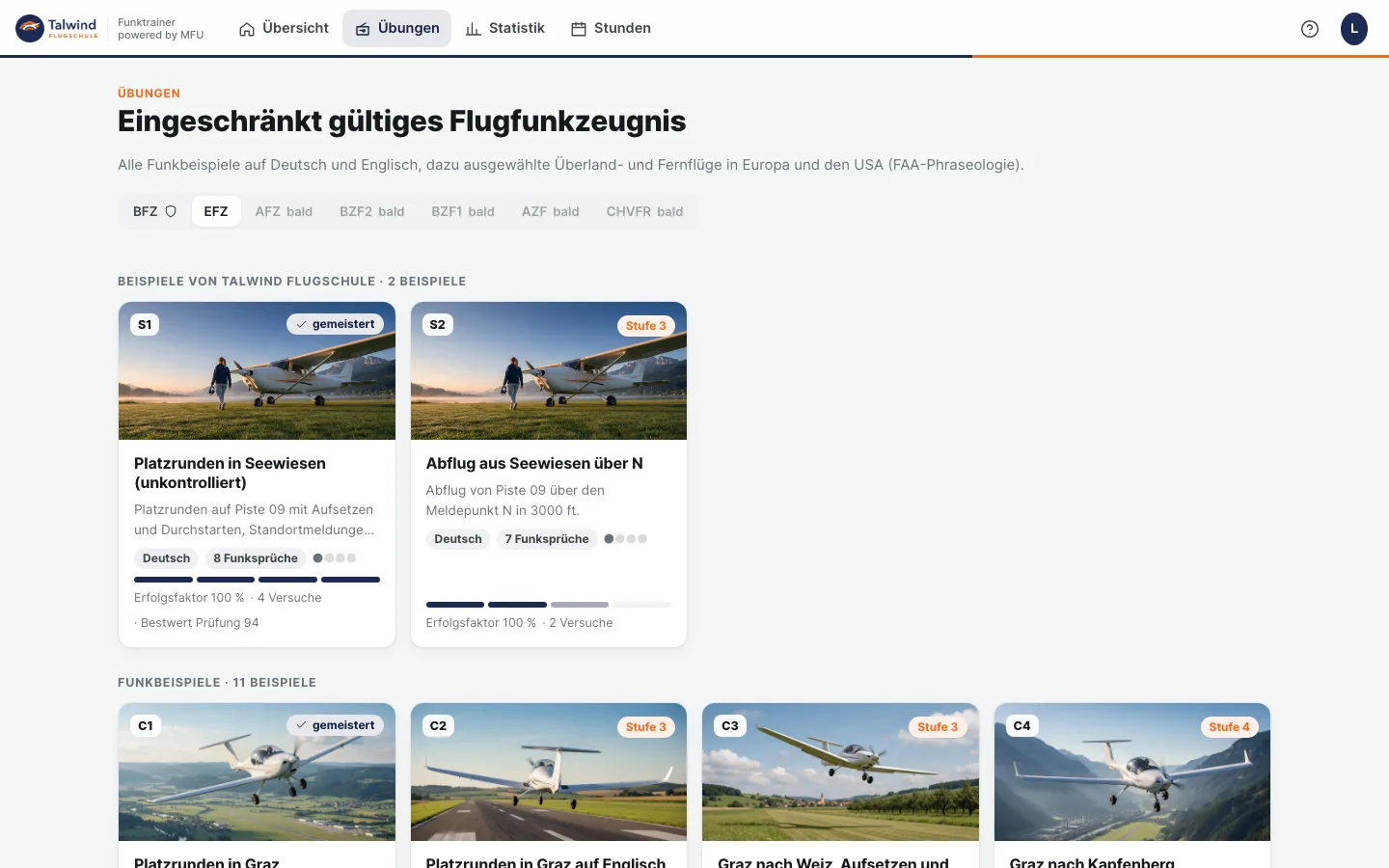Select the EFZ certificate tab
1389x868 pixels.
click(216, 211)
